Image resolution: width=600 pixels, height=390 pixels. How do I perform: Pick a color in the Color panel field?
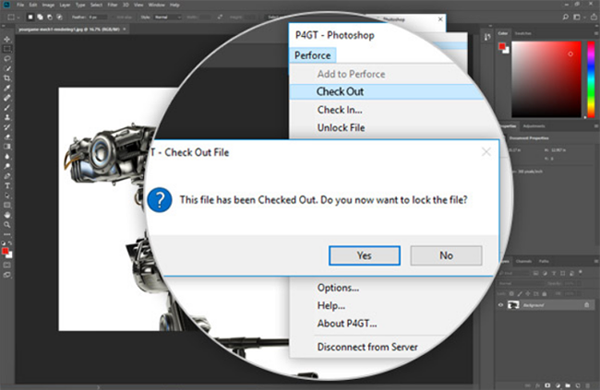point(546,79)
